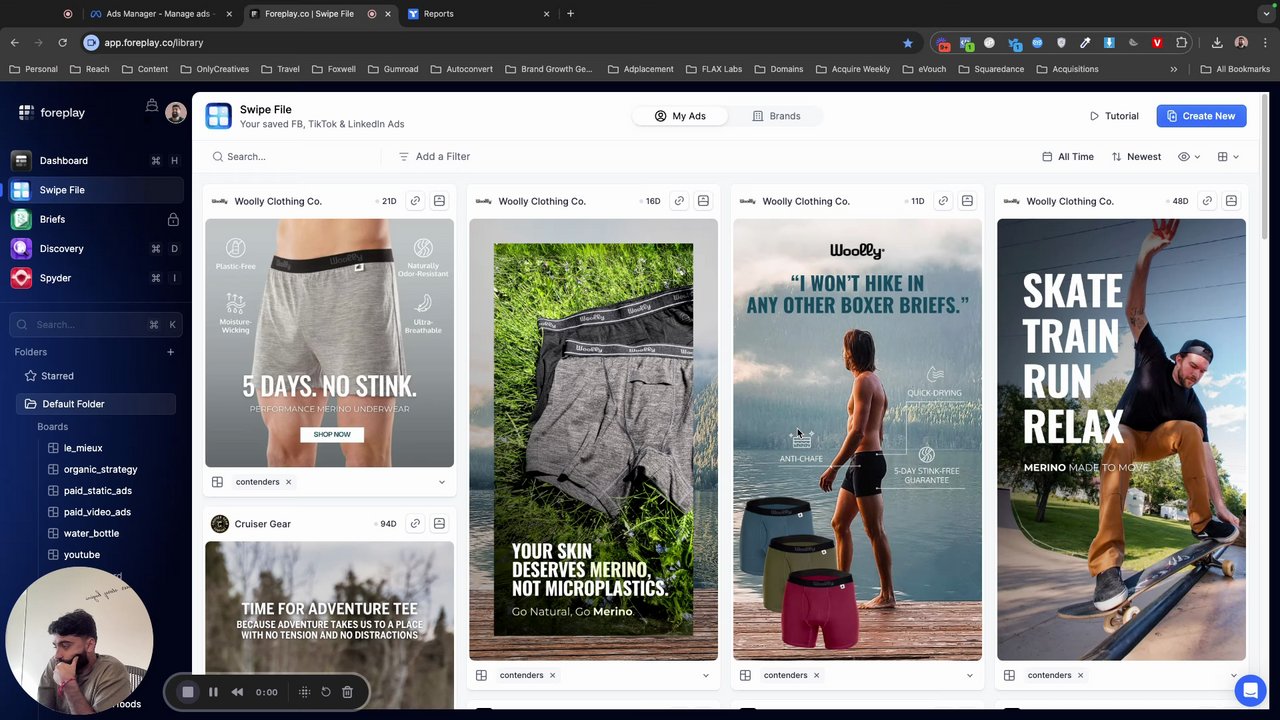Remove contenders tag from 5 Days ad
Image resolution: width=1280 pixels, height=720 pixels.
coord(288,482)
